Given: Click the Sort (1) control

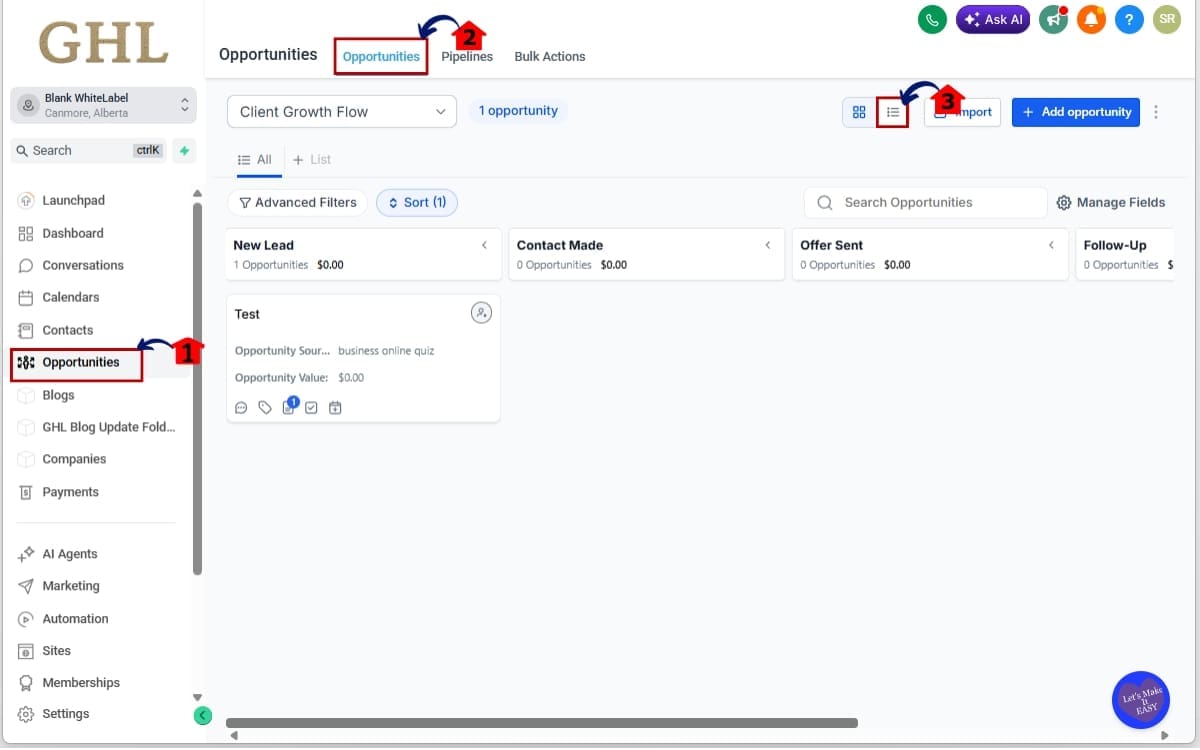Looking at the screenshot, I should click(416, 202).
